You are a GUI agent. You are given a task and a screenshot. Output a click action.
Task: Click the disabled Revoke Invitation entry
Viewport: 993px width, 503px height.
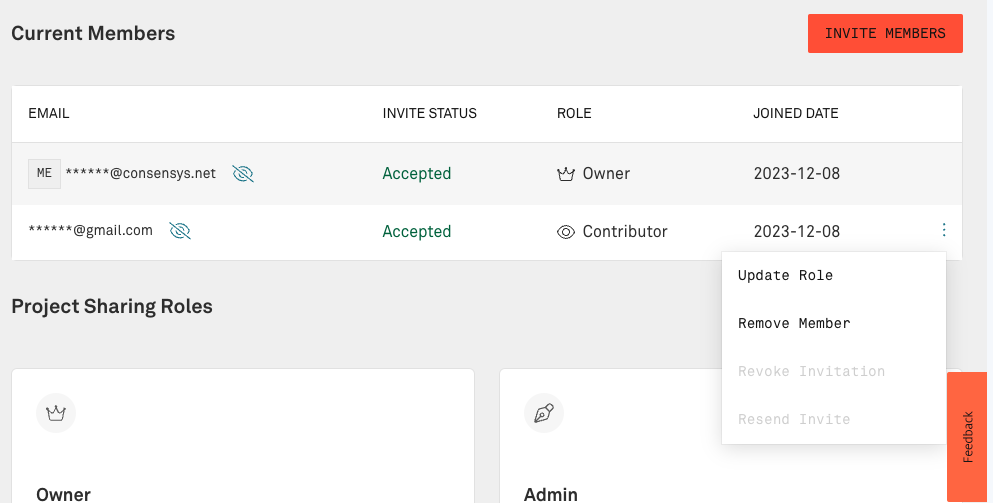(811, 371)
